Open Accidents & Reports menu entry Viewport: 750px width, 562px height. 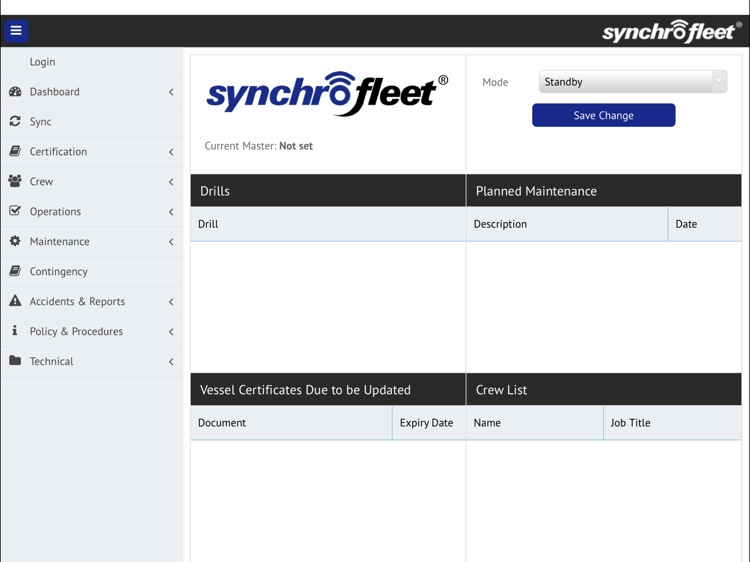point(92,301)
